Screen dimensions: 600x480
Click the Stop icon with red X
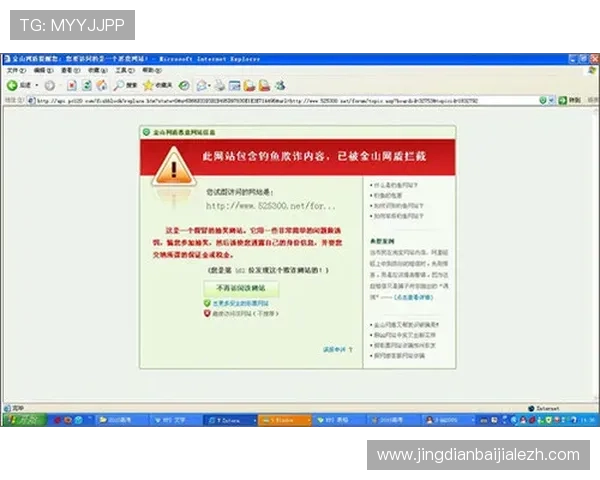click(x=72, y=85)
